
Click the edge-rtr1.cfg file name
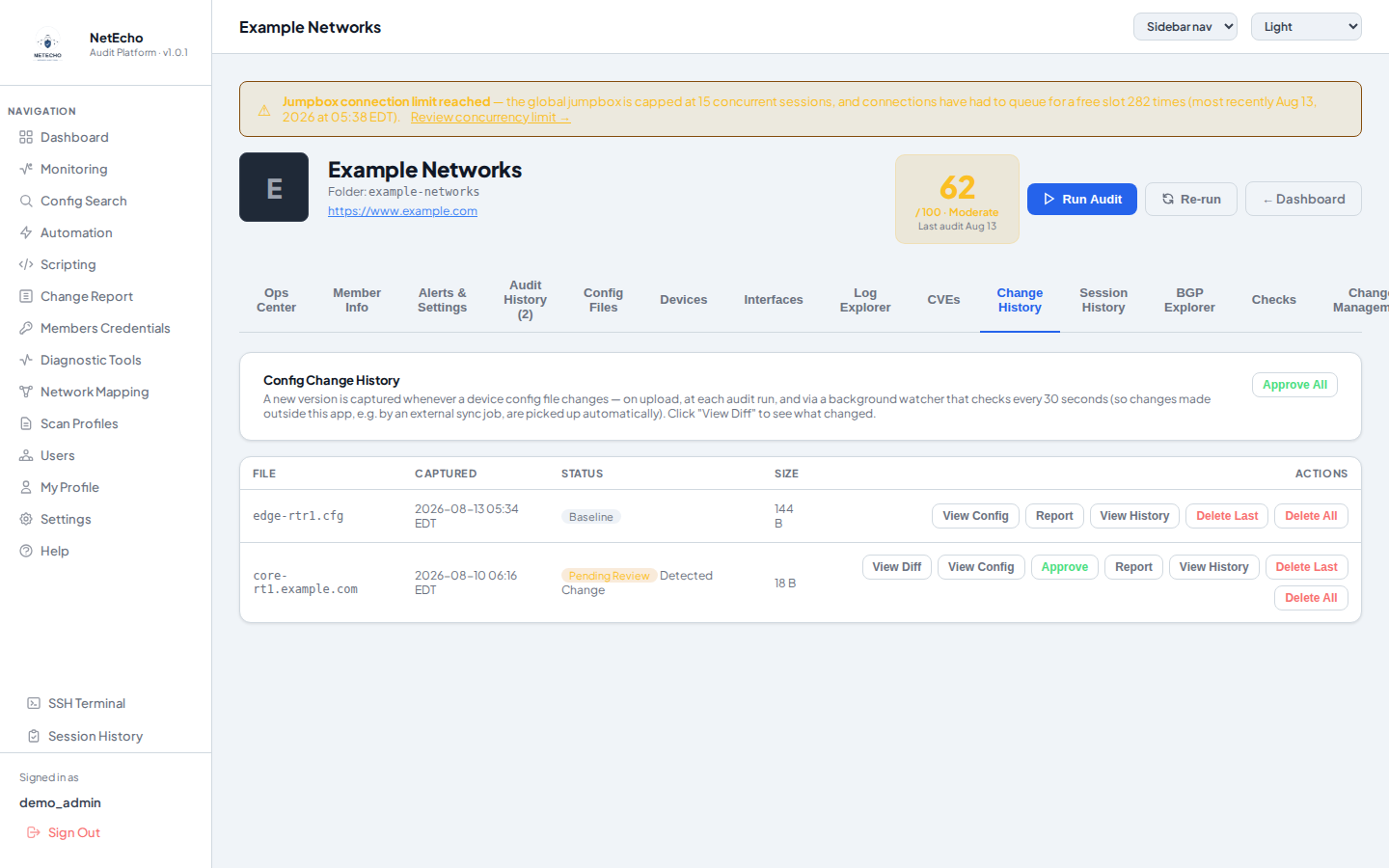pyautogui.click(x=298, y=516)
